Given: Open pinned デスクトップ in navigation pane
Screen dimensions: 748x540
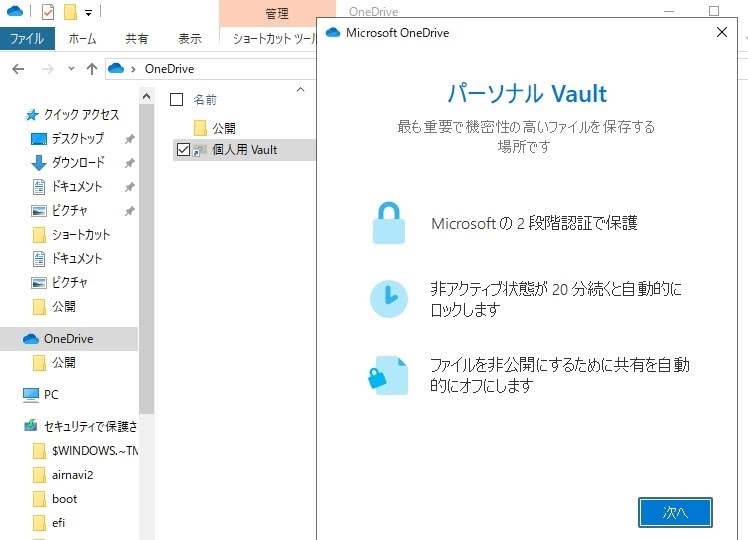Looking at the screenshot, I should click(77, 138).
